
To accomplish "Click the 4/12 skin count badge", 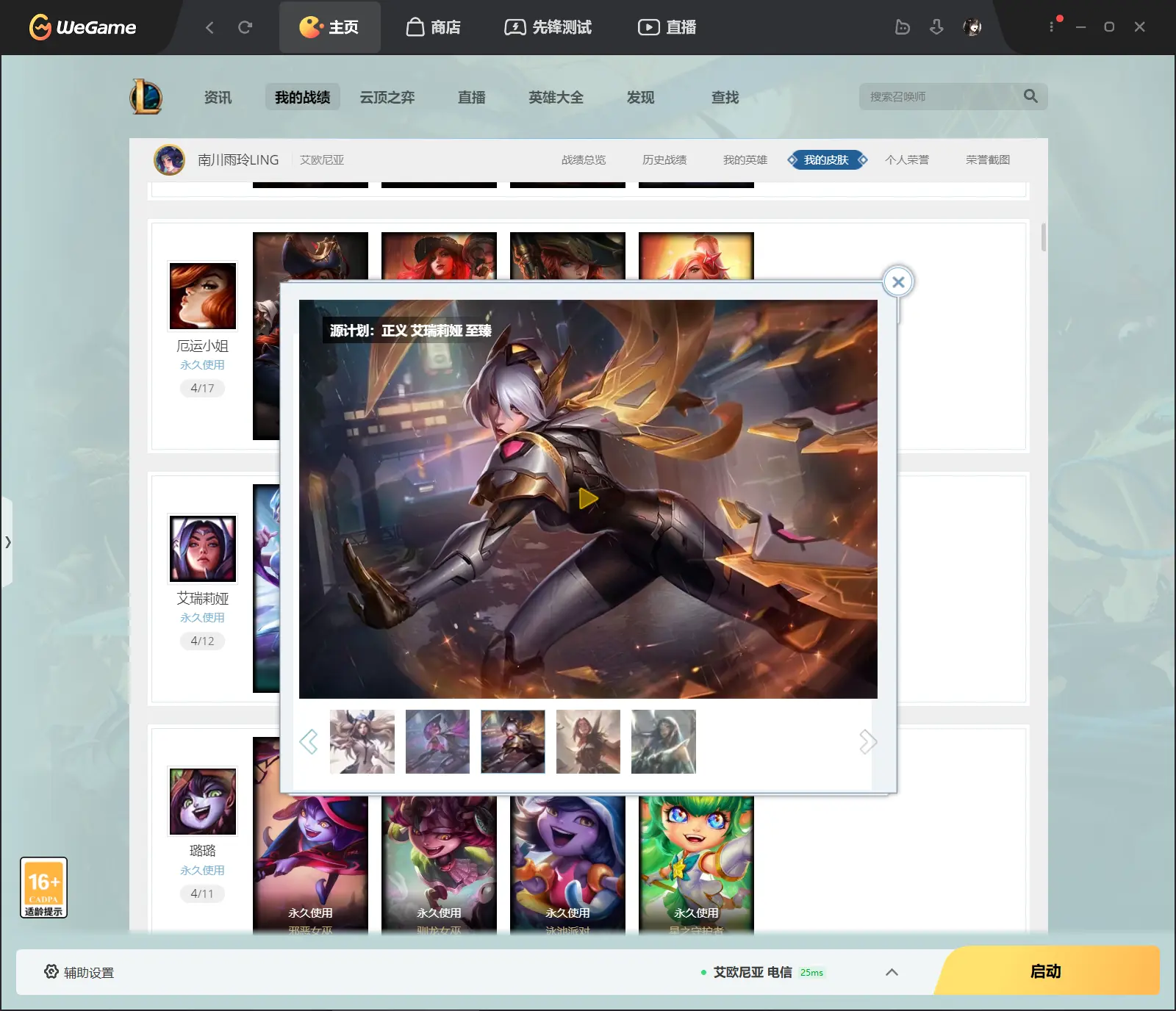I will pyautogui.click(x=203, y=641).
